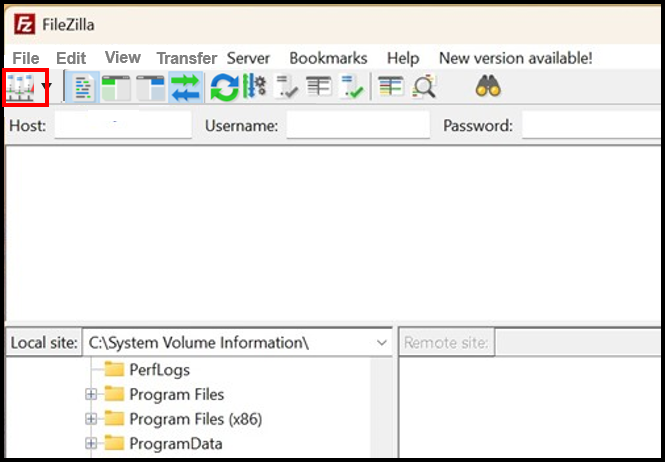665x462 pixels.
Task: Select the PerfLogs folder
Action: (x=147, y=370)
